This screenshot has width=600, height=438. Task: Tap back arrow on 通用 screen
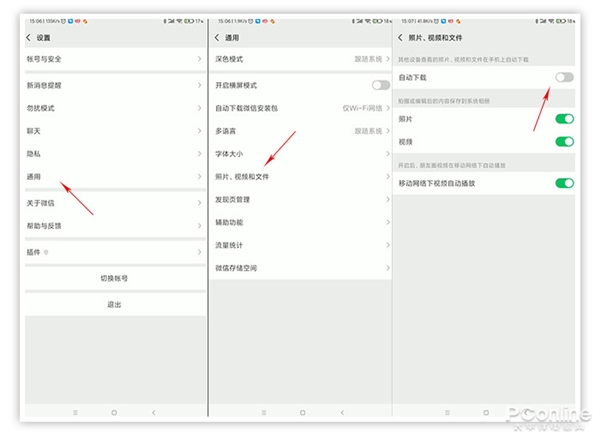point(216,37)
